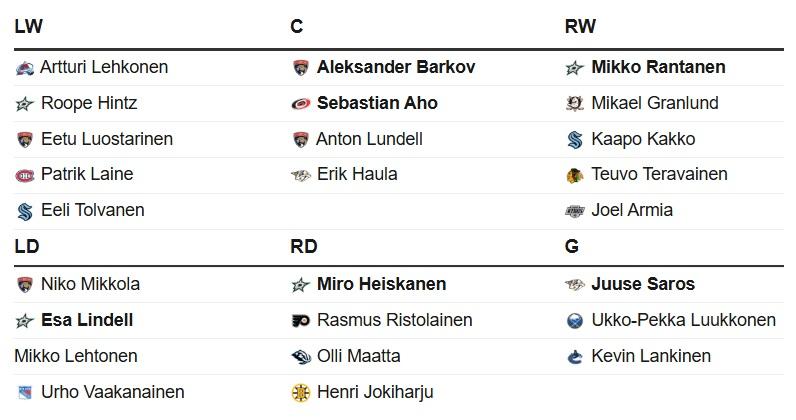Image resolution: width=796 pixels, height=420 pixels.
Task: Click Philadelphia Flyers logo next to Rasmus Ristolainen
Action: point(301,321)
